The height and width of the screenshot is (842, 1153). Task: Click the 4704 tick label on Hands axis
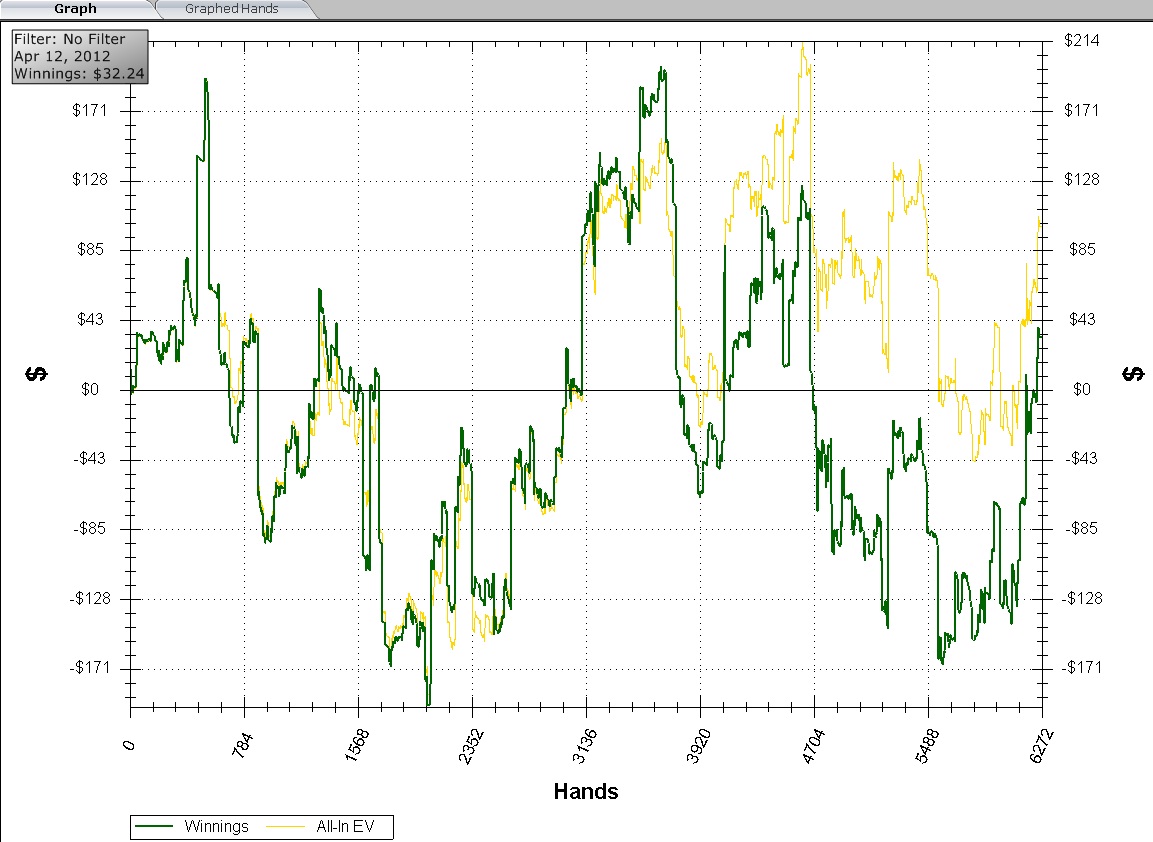pos(814,745)
